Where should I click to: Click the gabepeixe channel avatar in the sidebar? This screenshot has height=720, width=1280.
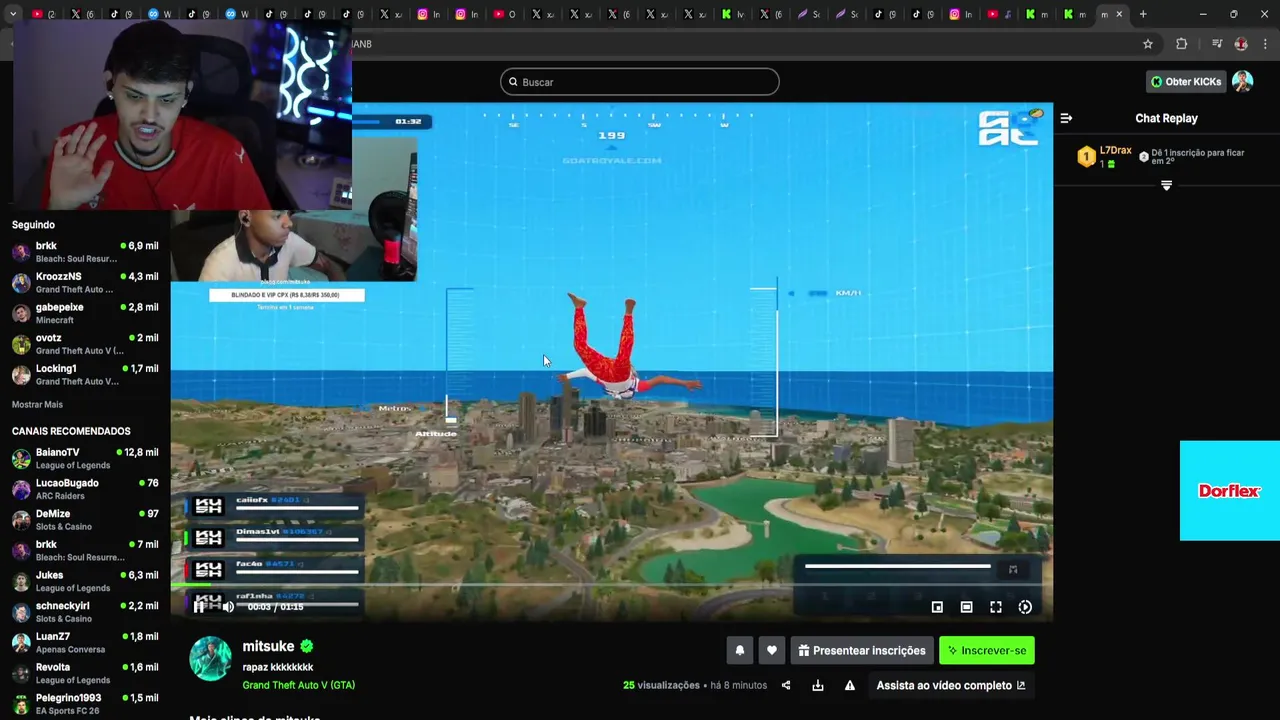click(21, 314)
